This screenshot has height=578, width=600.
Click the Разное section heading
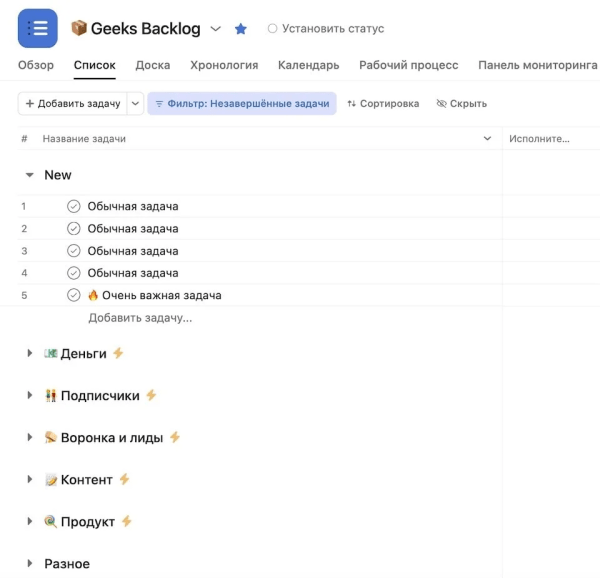point(67,564)
